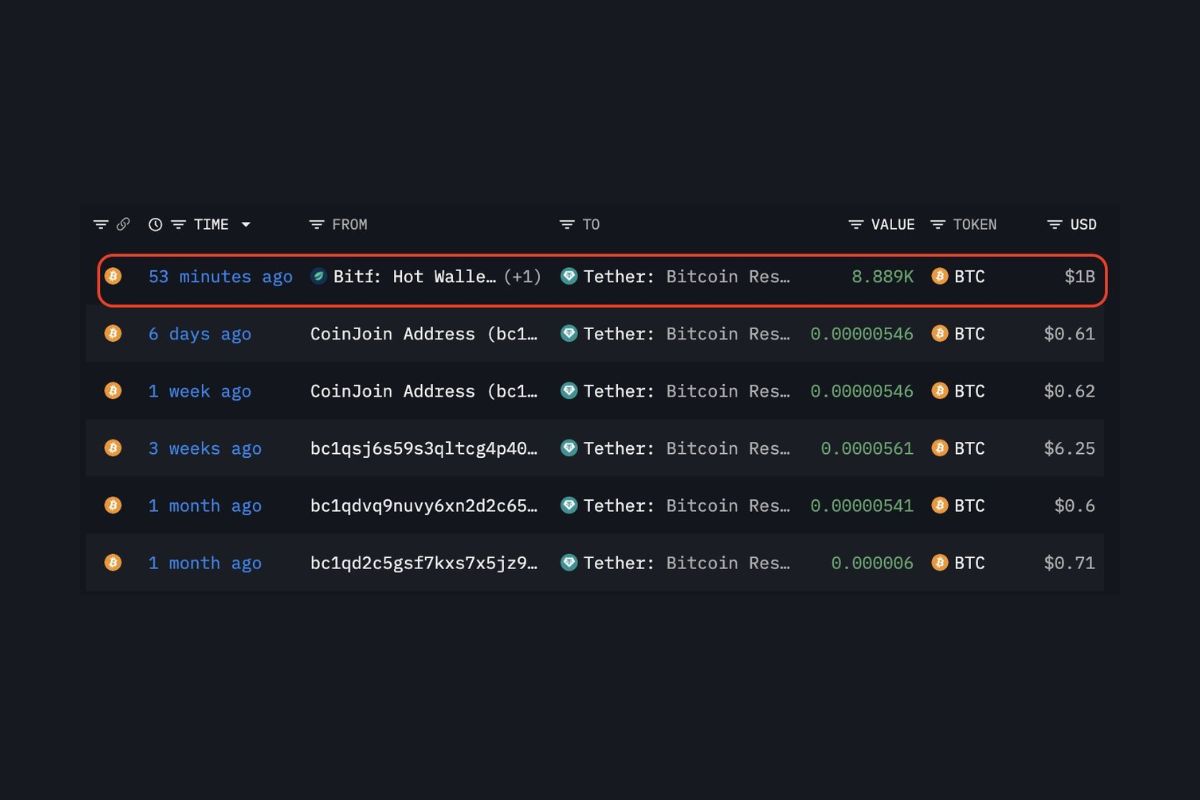
Task: Select the 3 weeks ago timestamp link
Action: [205, 448]
